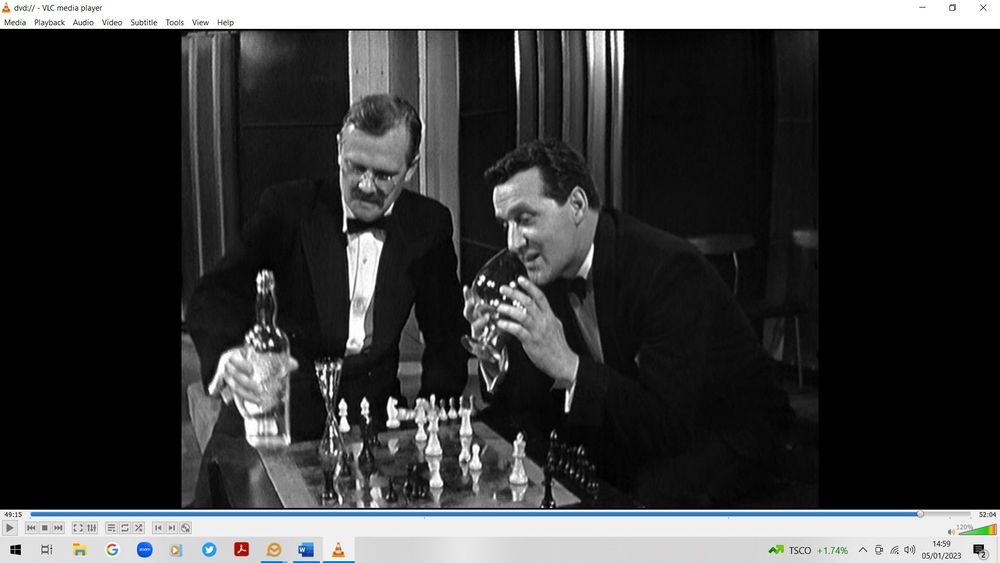Click the video playback area

coord(499,268)
